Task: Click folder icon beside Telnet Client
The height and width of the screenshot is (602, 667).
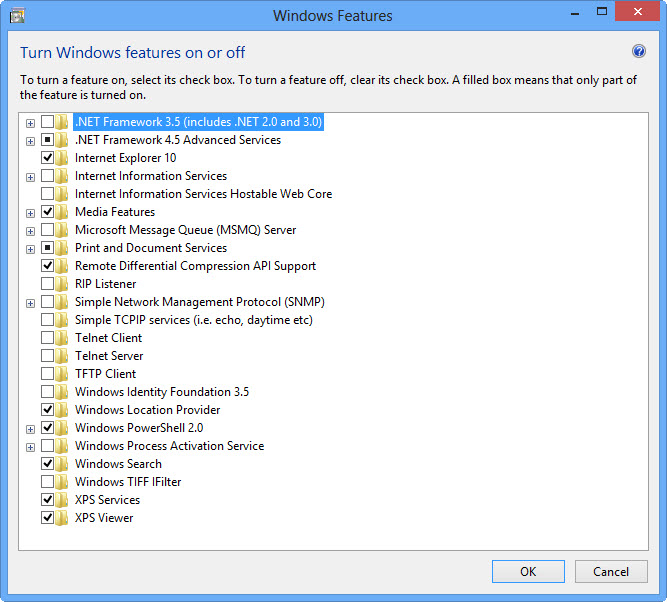Action: pyautogui.click(x=62, y=338)
